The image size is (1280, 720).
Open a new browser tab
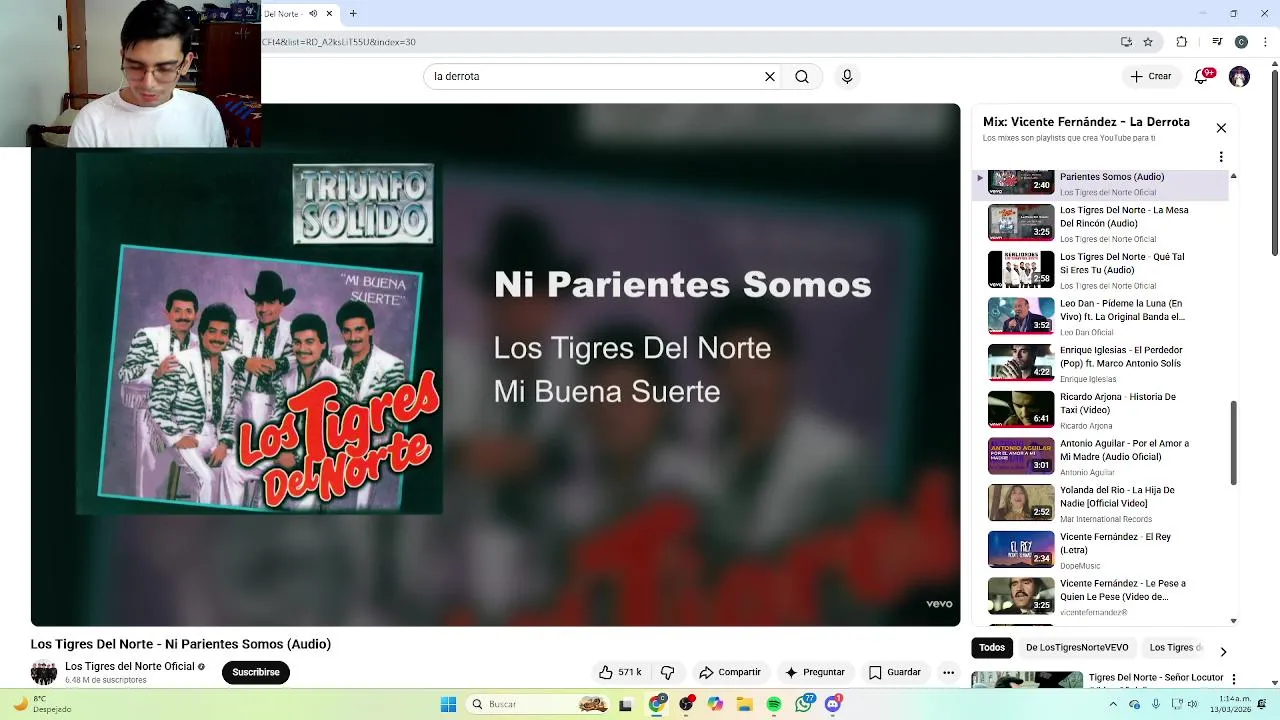click(x=352, y=14)
